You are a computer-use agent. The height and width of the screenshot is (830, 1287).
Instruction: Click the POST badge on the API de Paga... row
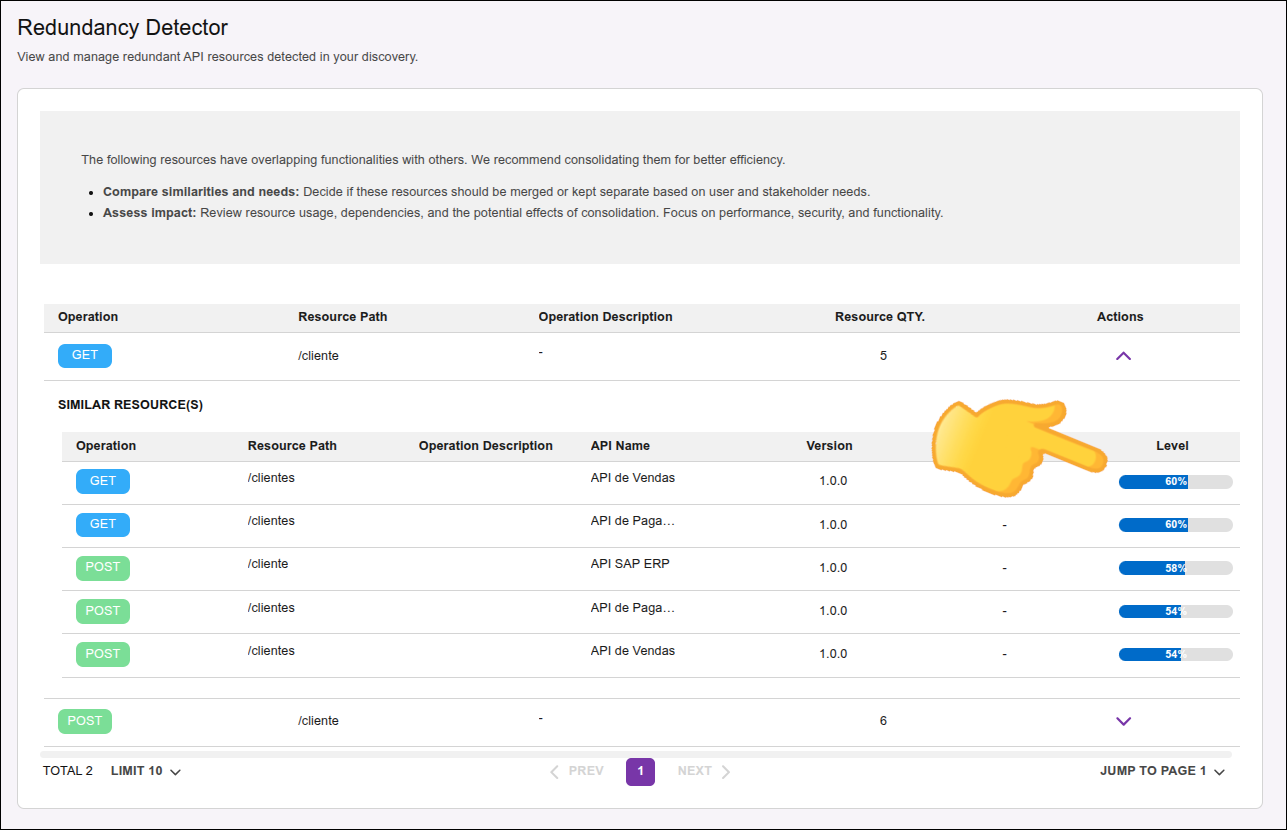102,610
